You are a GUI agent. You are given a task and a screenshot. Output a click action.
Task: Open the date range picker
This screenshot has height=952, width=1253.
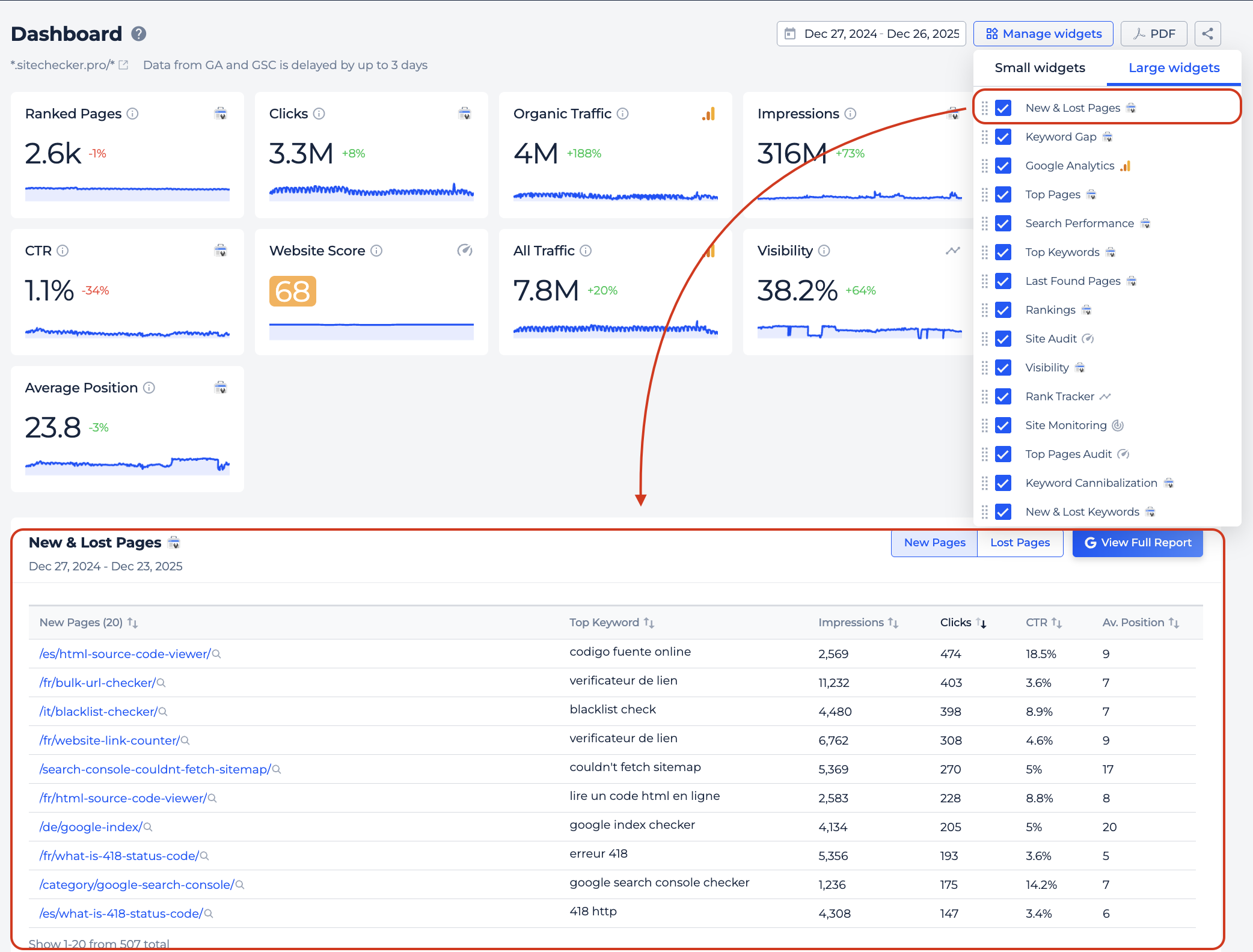click(x=871, y=34)
